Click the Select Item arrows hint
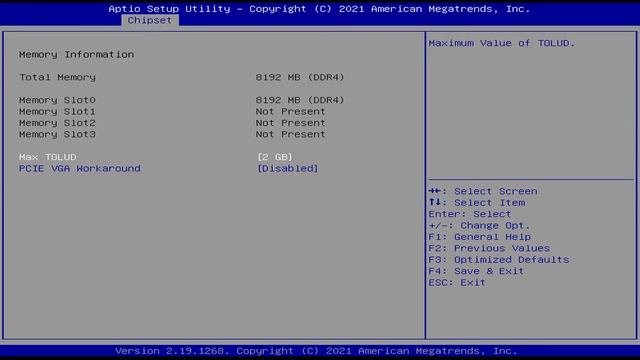This screenshot has width=640, height=360. coord(477,203)
